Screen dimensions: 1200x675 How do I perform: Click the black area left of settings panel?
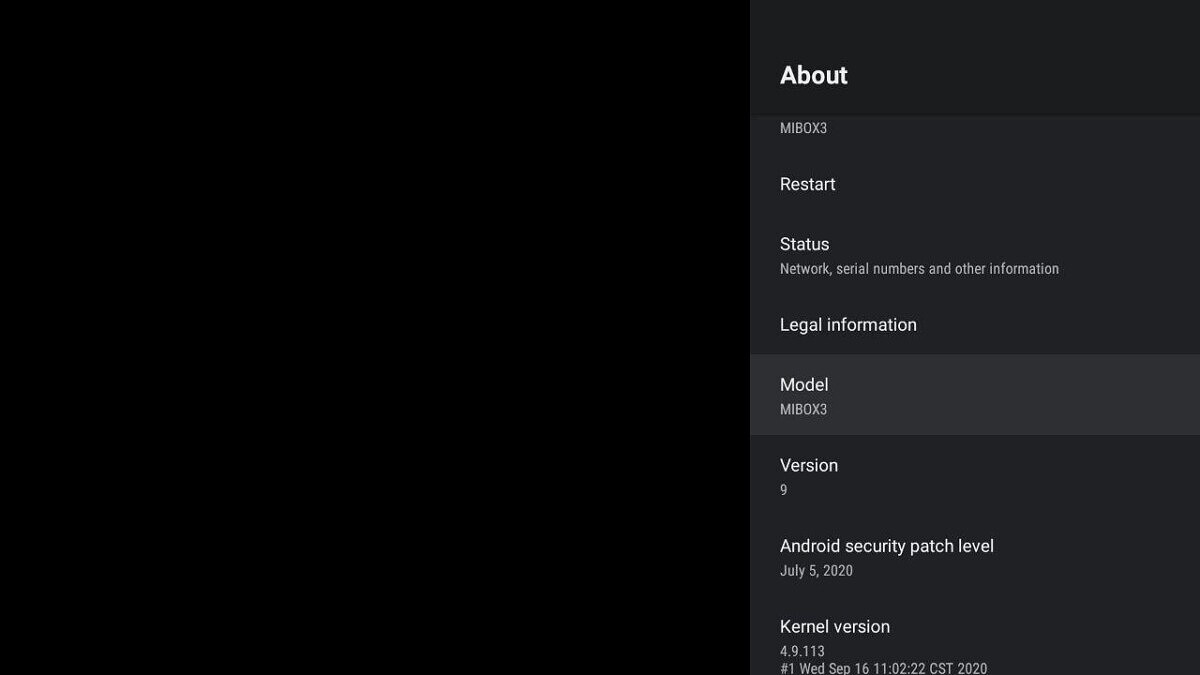tap(375, 337)
